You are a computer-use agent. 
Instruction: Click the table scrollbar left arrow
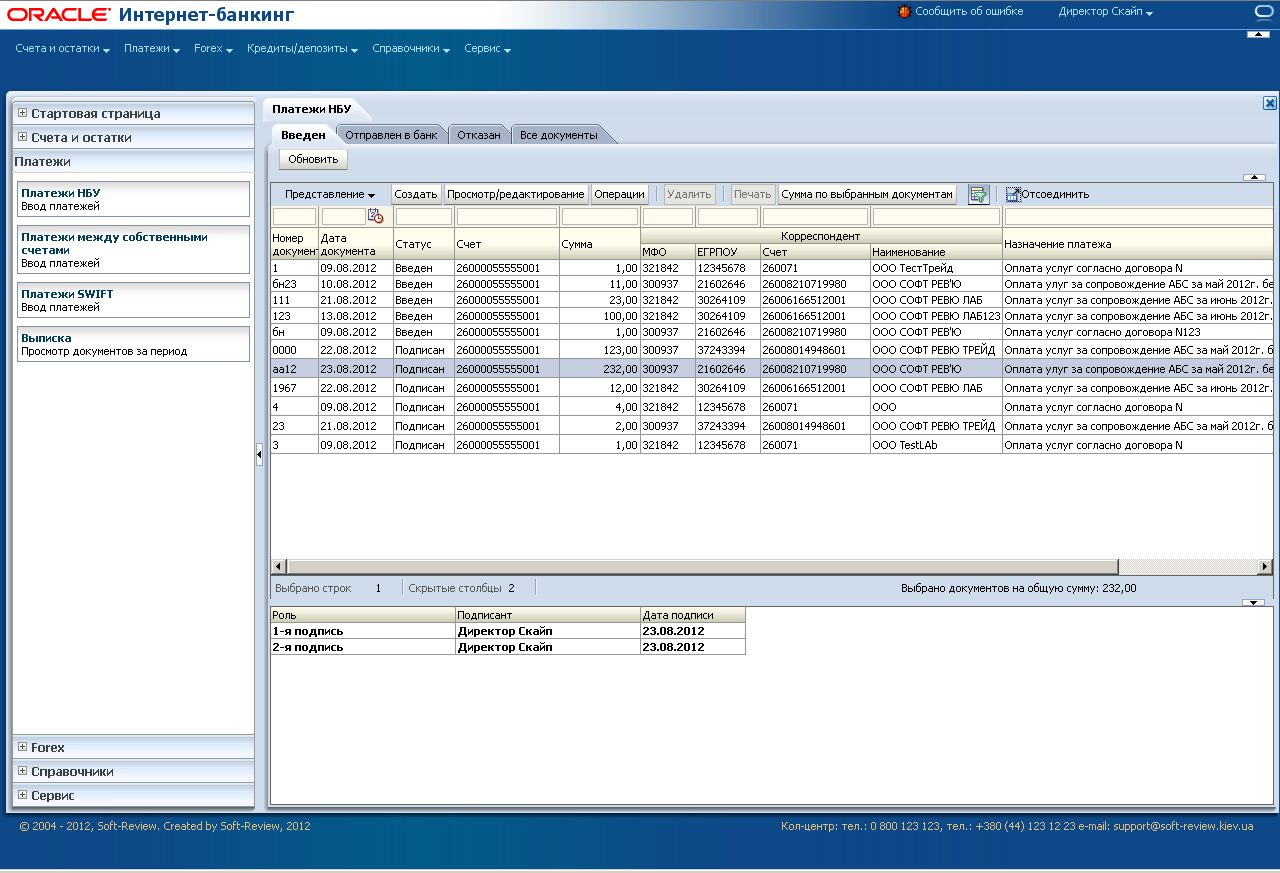click(x=279, y=566)
